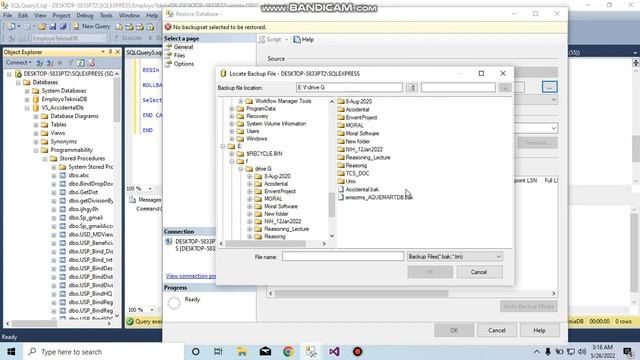Open the Project menu

pos(61,16)
